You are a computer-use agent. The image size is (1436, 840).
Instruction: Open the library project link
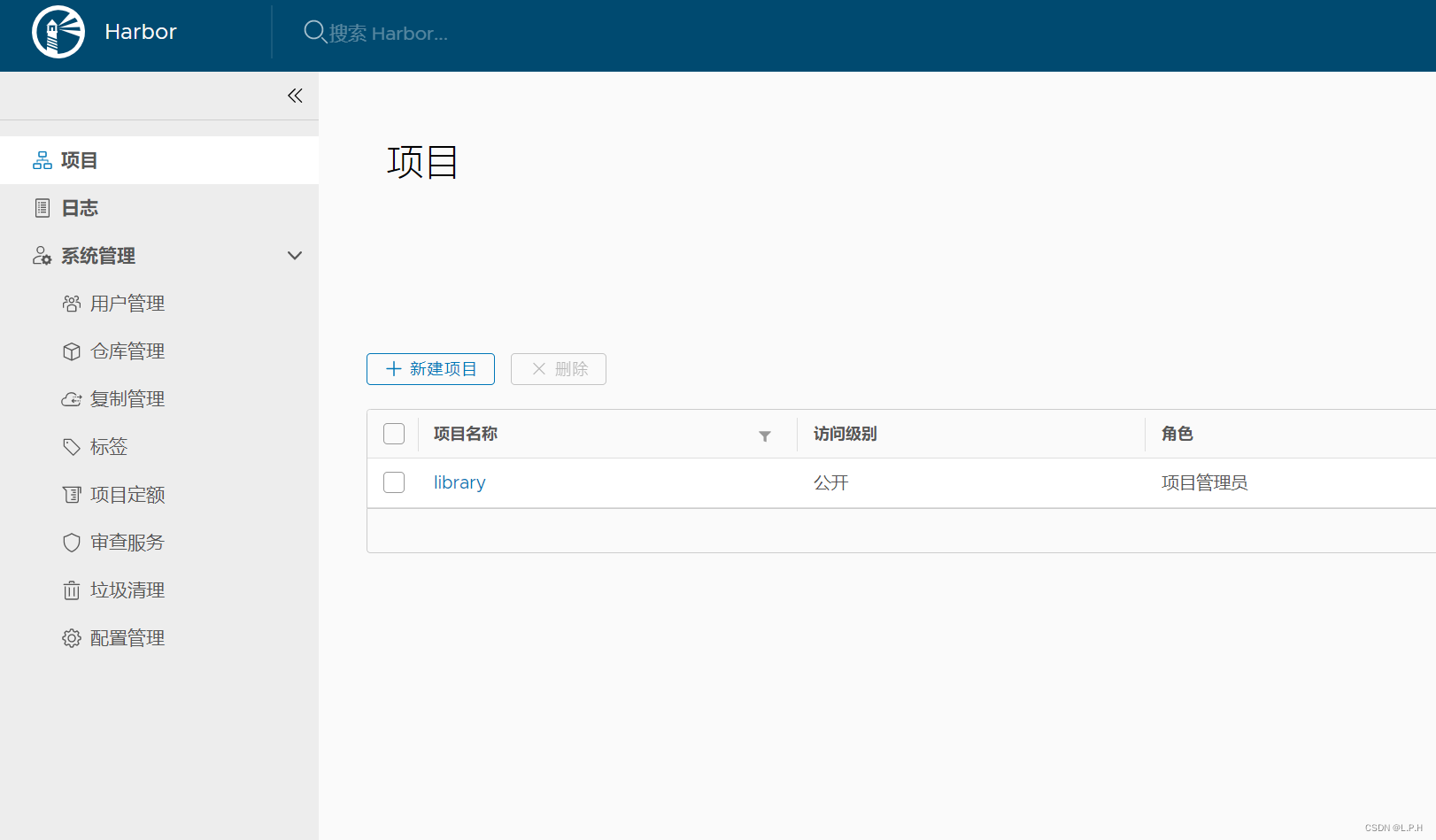coord(459,482)
